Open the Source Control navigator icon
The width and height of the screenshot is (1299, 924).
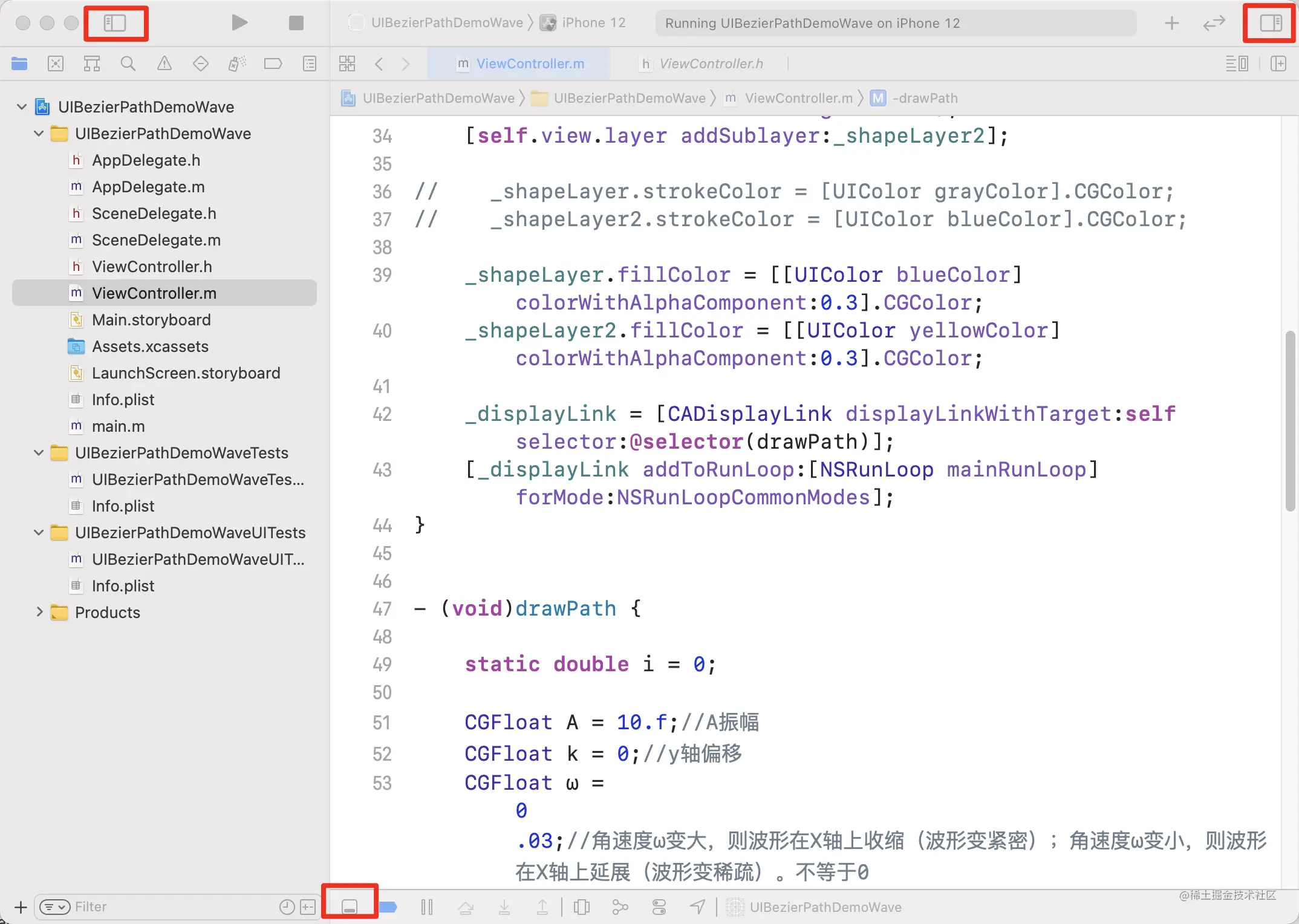(55, 63)
